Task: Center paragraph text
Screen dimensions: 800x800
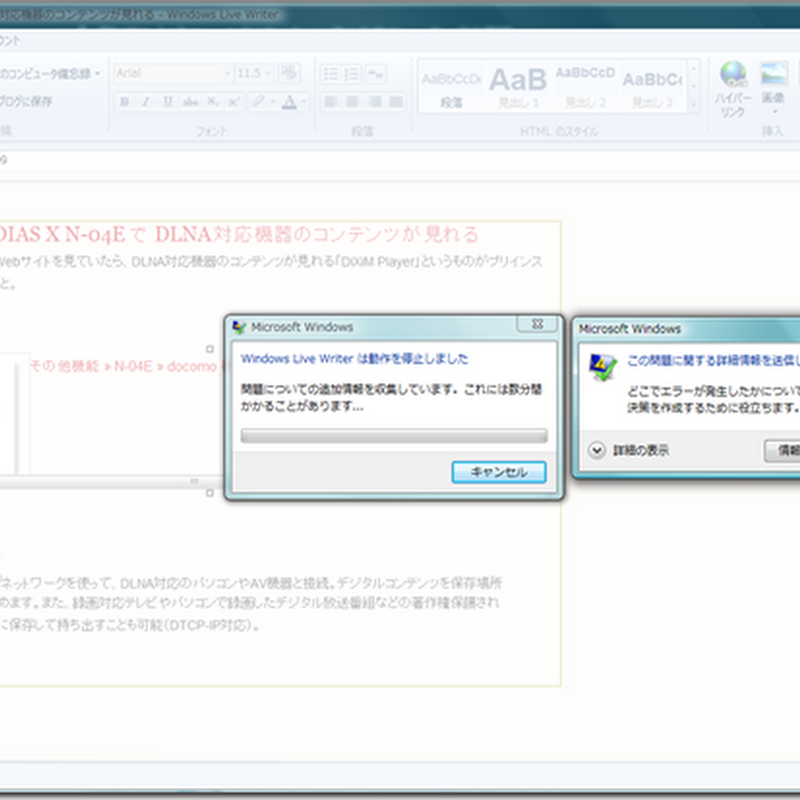Action: 352,102
